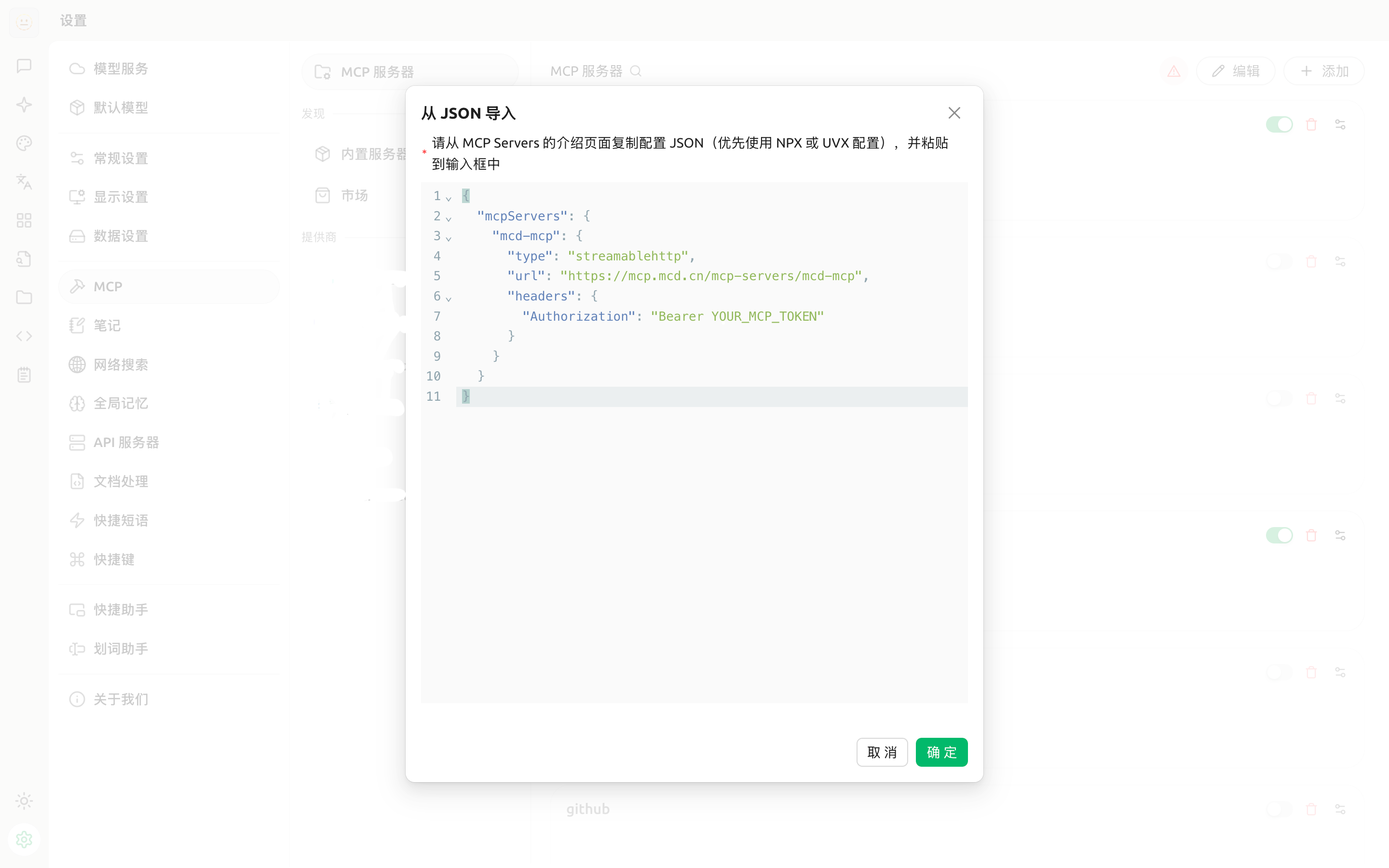Open the translate icon in left sidebar

coord(24,182)
